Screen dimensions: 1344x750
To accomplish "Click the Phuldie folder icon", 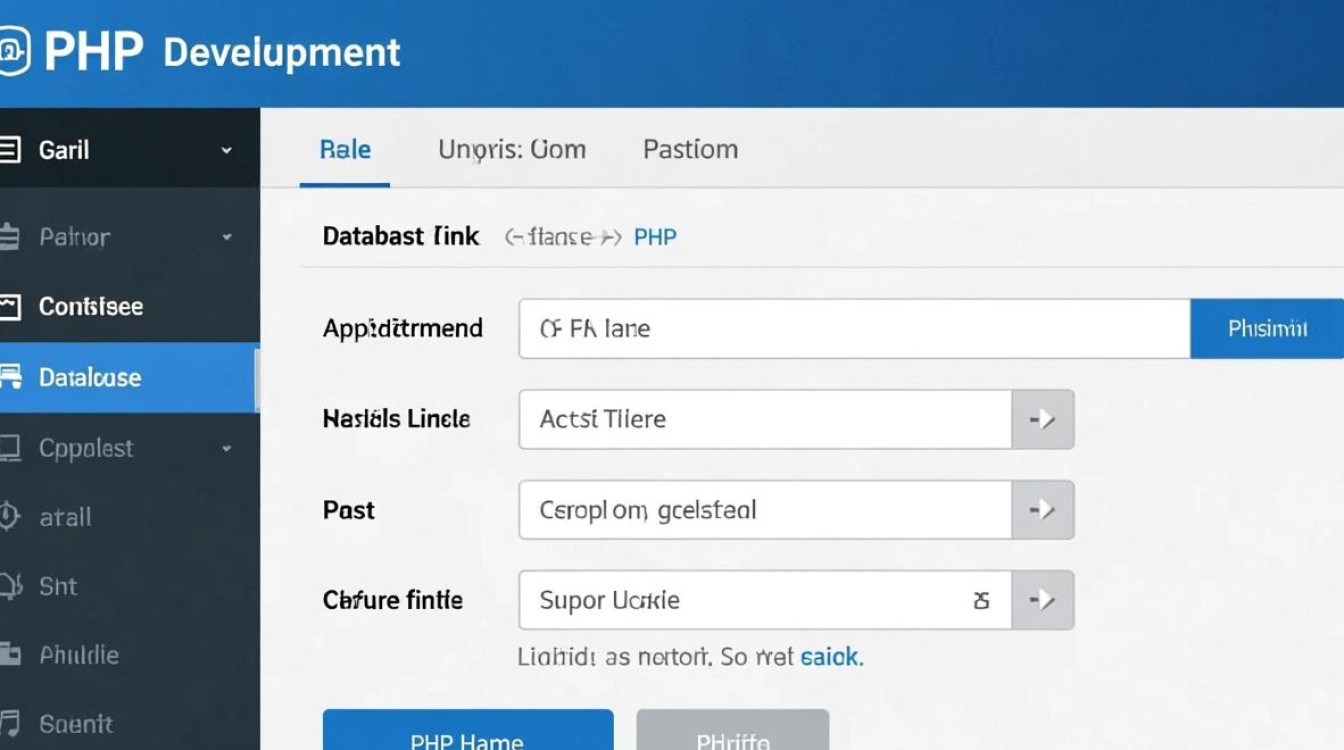I will (x=9, y=655).
